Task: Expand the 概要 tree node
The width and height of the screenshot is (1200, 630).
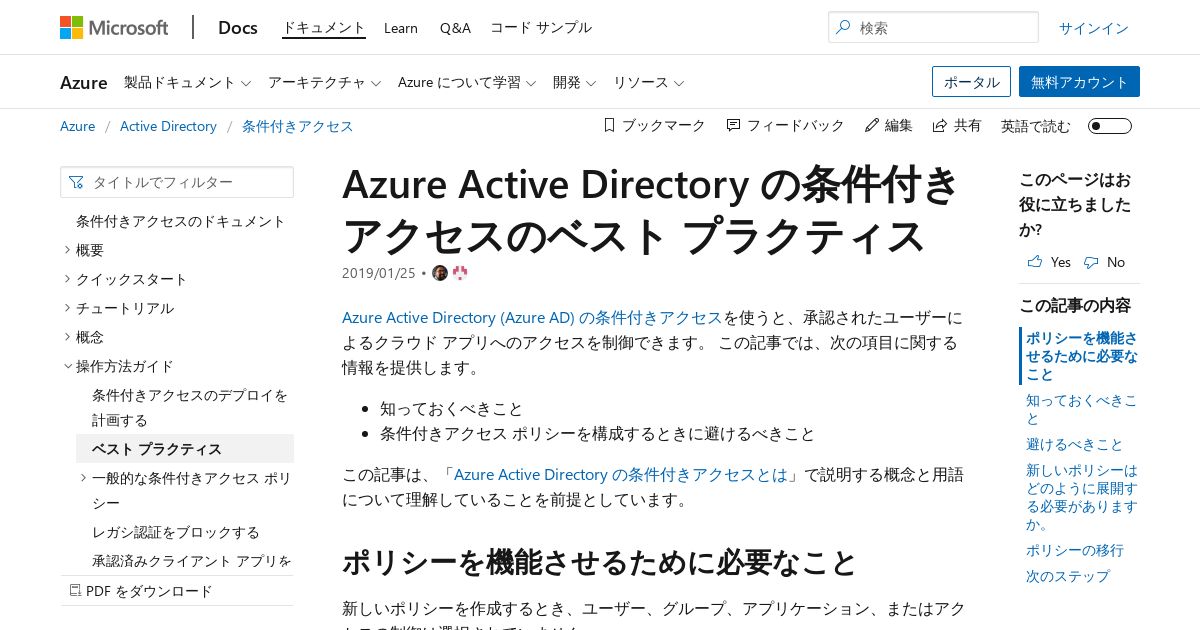Action: [x=67, y=250]
